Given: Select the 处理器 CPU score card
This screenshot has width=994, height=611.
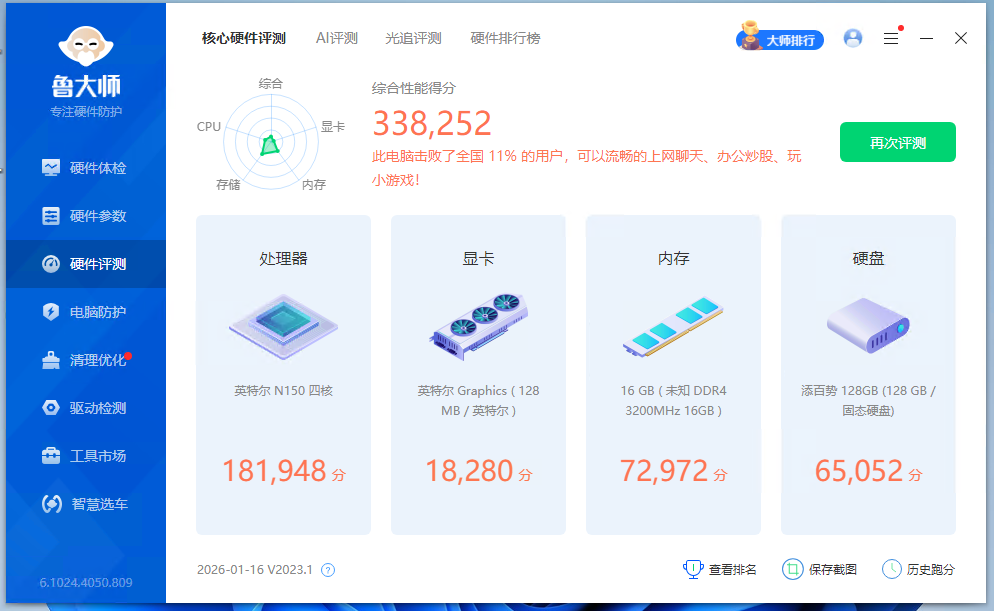Looking at the screenshot, I should (283, 374).
